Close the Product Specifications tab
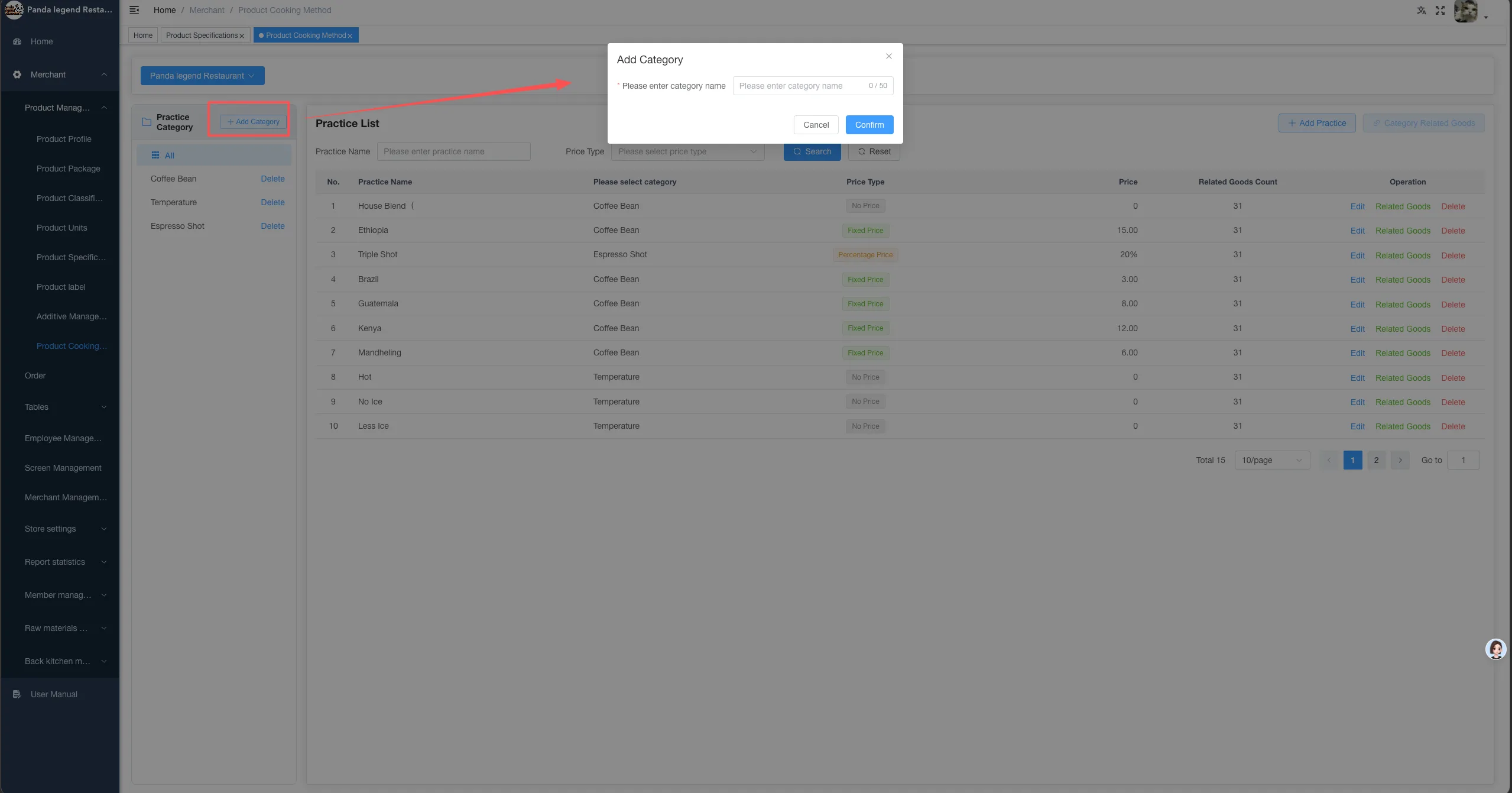The width and height of the screenshot is (1512, 793). (x=242, y=36)
